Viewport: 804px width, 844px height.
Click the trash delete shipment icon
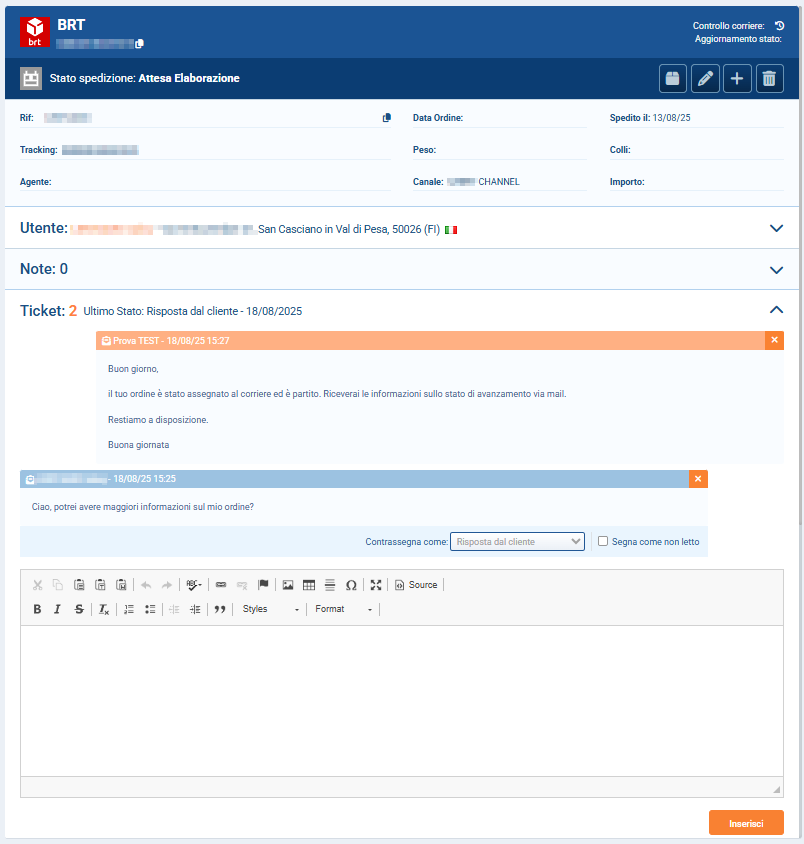point(768,78)
